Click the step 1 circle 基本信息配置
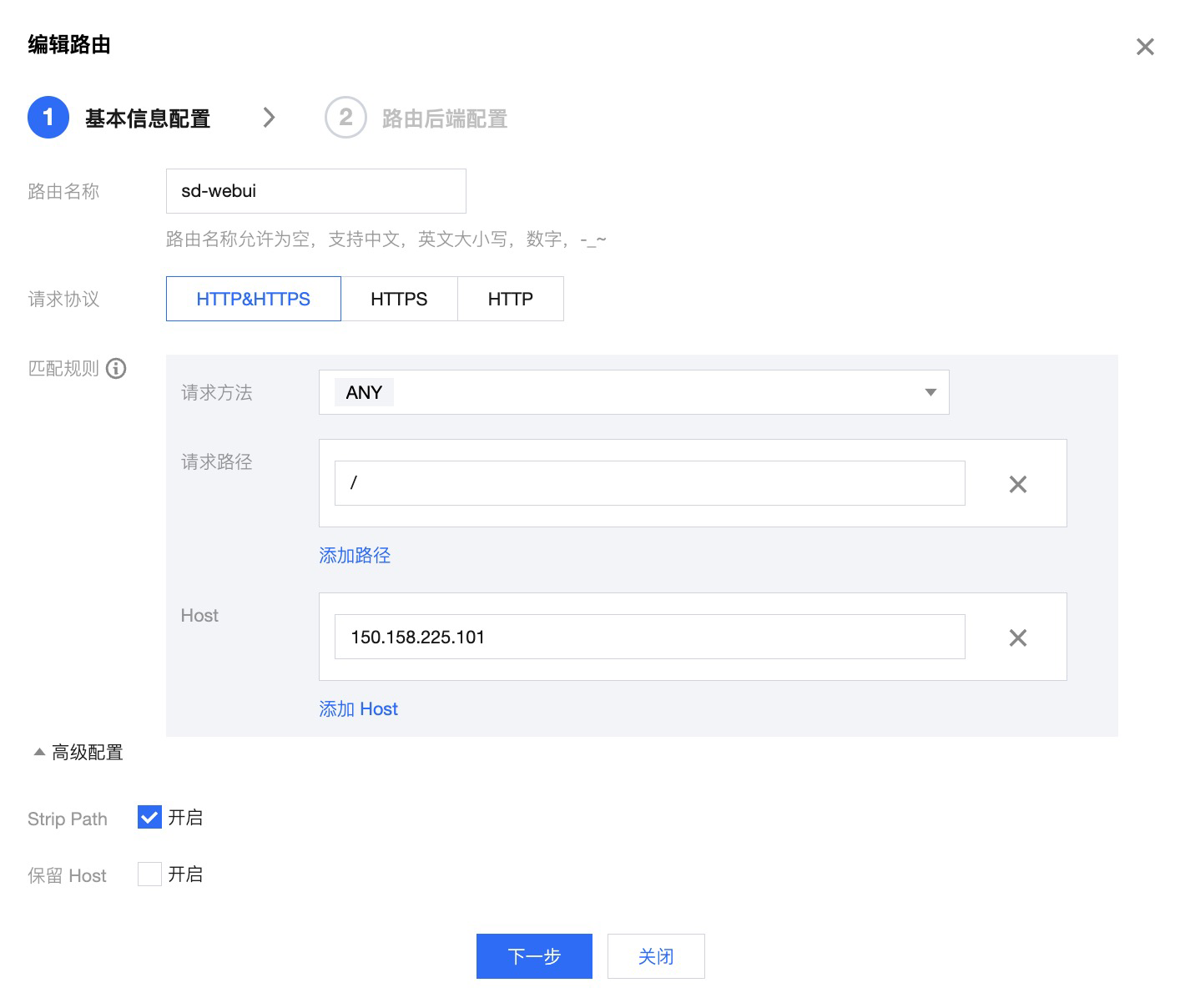Screen dimensions: 1180x1008 click(x=48, y=118)
